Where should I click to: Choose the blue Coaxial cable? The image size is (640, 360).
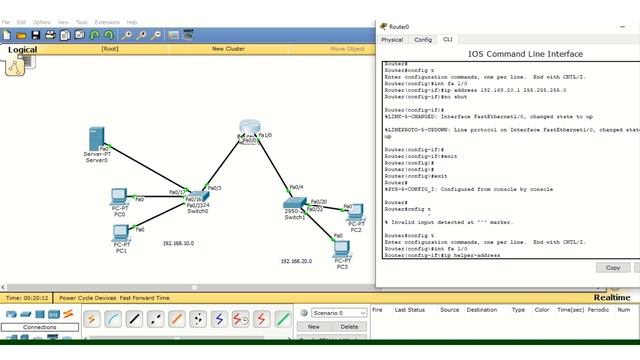219,319
